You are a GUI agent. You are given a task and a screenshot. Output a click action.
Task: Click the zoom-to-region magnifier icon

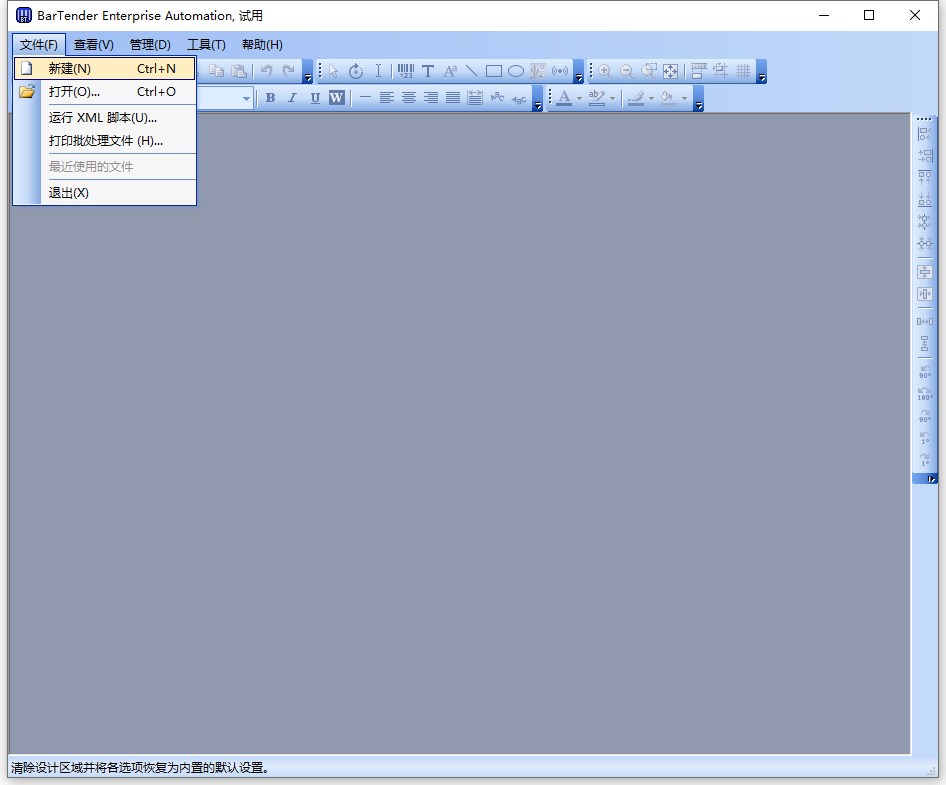[649, 71]
